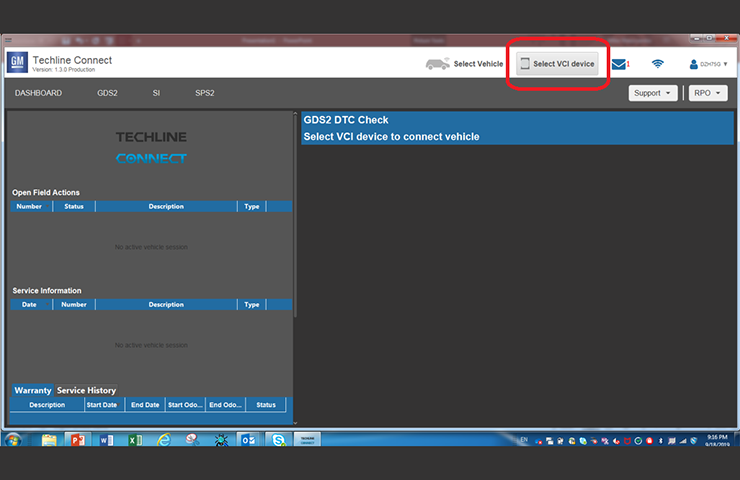Click the left panel scroll down arrow
The width and height of the screenshot is (740, 480).
pos(295,423)
